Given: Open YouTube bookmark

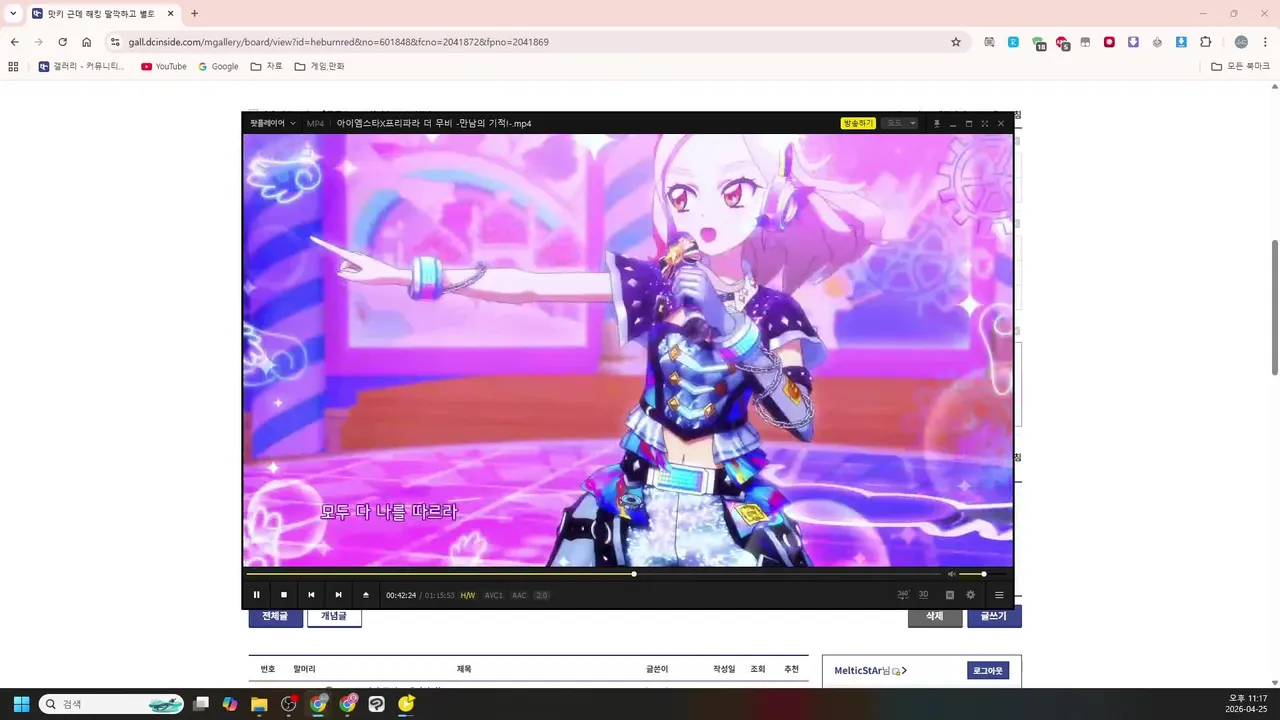Looking at the screenshot, I should (164, 66).
